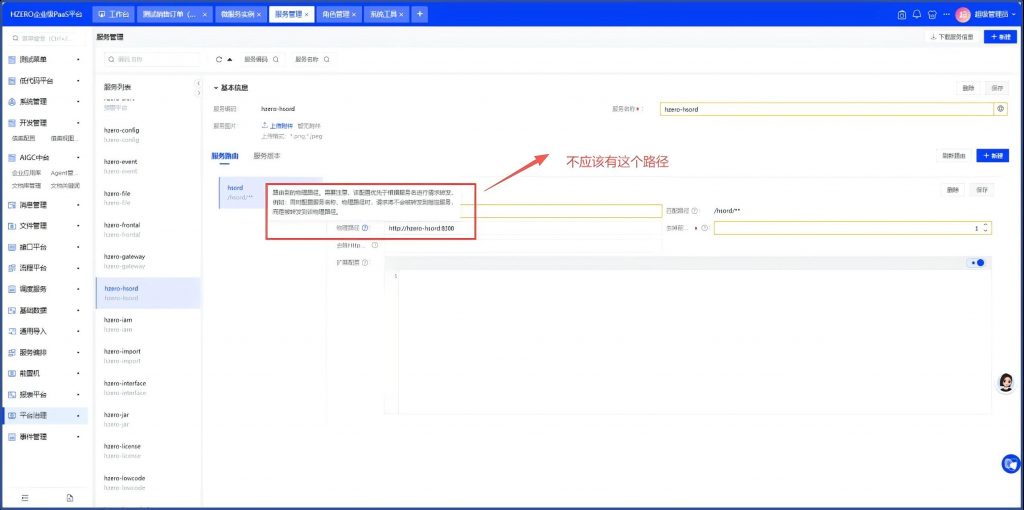Click the globe icon in service name field

(999, 109)
